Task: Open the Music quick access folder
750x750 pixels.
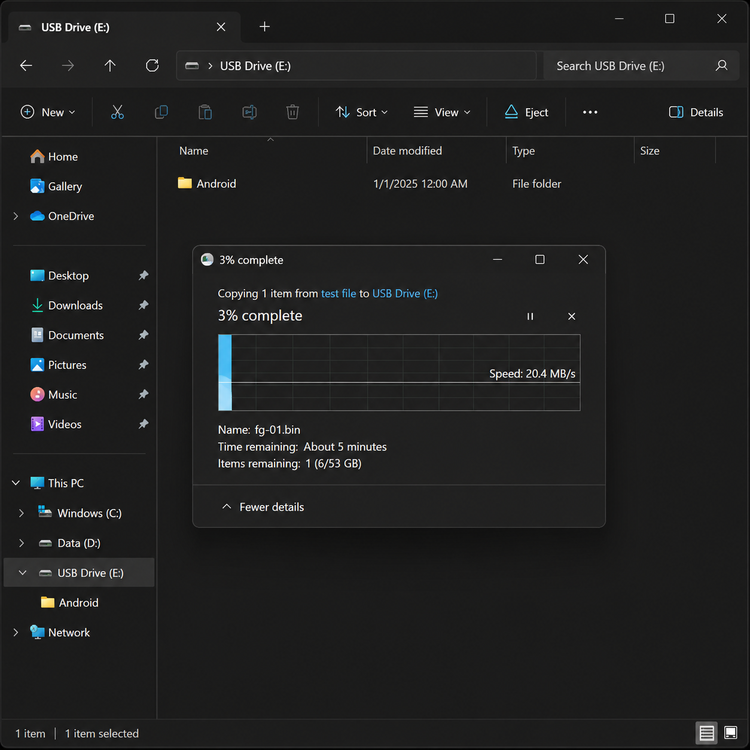Action: pos(54,395)
